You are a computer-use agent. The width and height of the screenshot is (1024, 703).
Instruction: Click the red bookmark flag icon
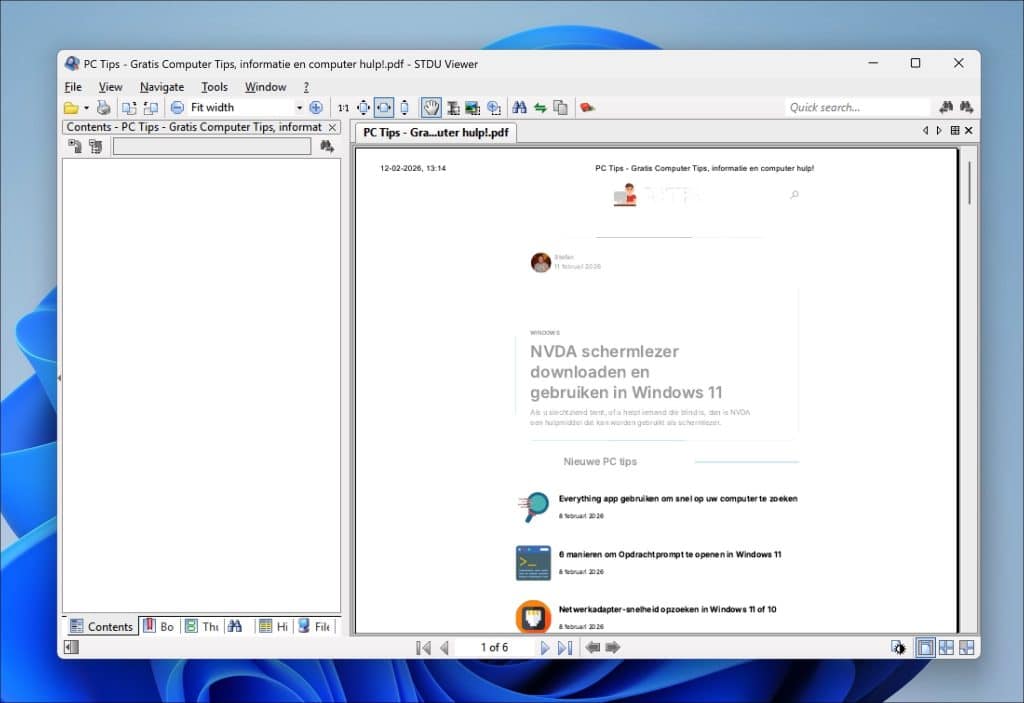(588, 107)
